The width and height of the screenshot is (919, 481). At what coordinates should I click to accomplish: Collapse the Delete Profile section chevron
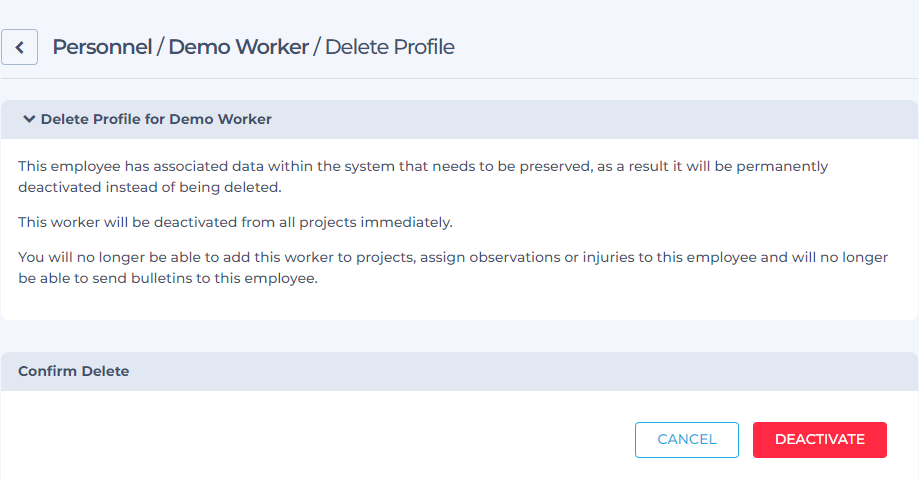pyautogui.click(x=29, y=119)
